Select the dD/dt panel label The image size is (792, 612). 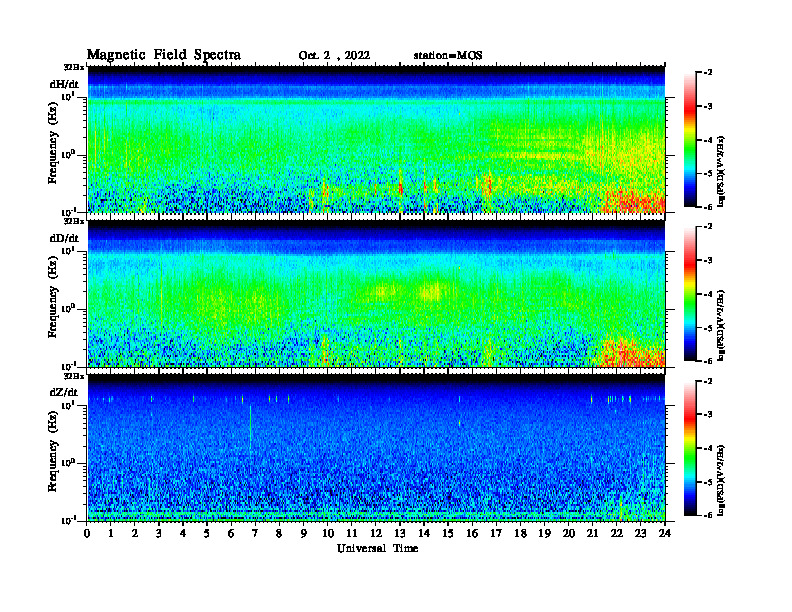tap(64, 238)
